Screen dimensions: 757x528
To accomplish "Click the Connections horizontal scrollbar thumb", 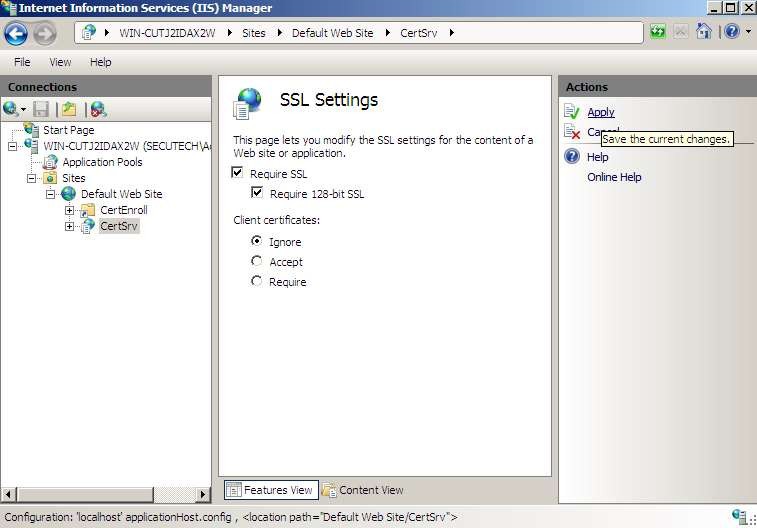I will pyautogui.click(x=85, y=494).
